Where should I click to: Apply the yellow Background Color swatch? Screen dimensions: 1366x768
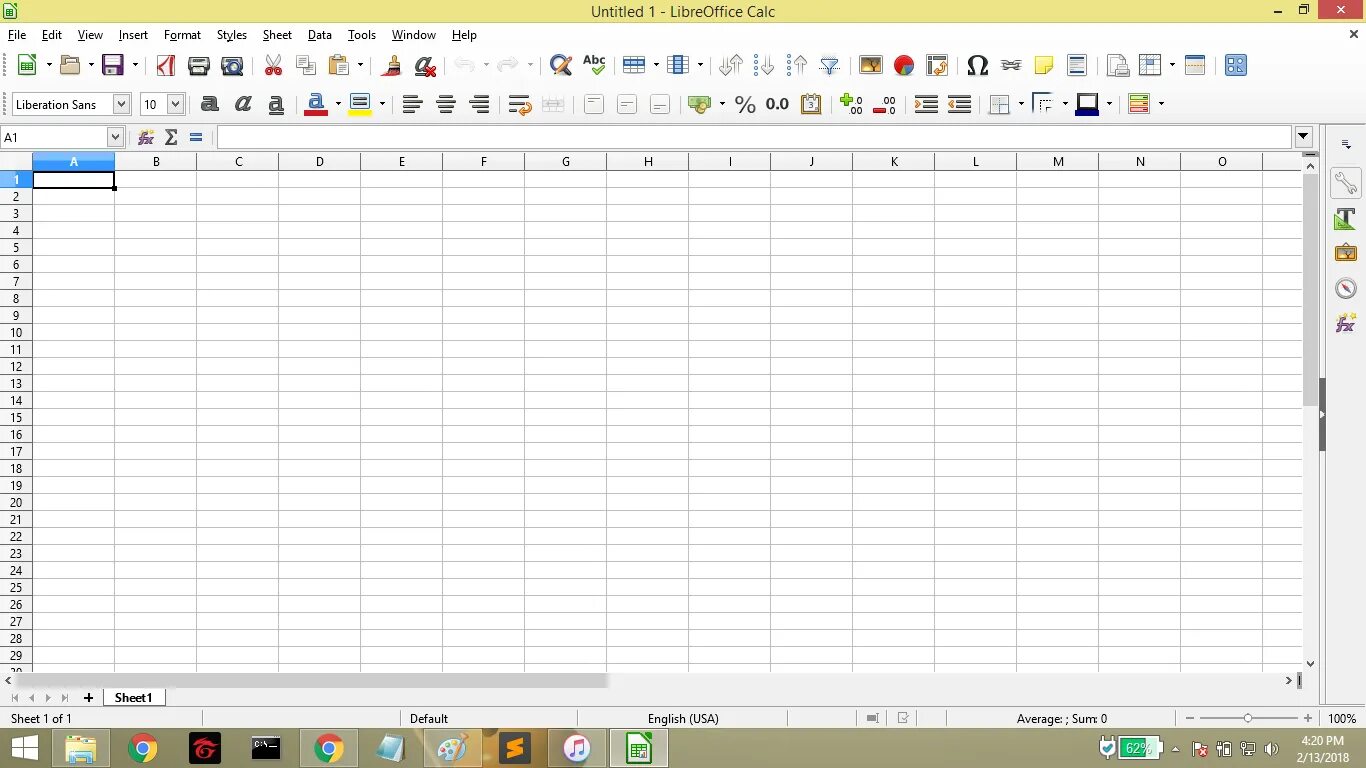[360, 104]
